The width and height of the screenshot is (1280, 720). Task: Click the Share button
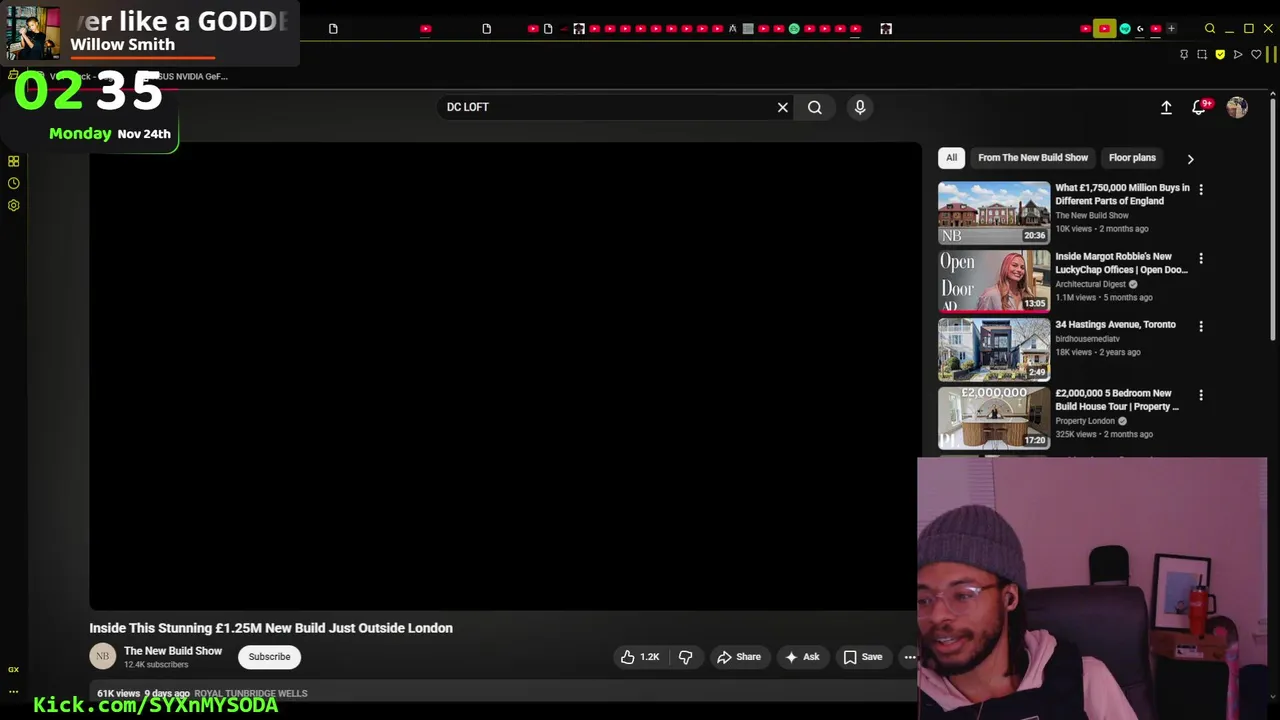(739, 657)
